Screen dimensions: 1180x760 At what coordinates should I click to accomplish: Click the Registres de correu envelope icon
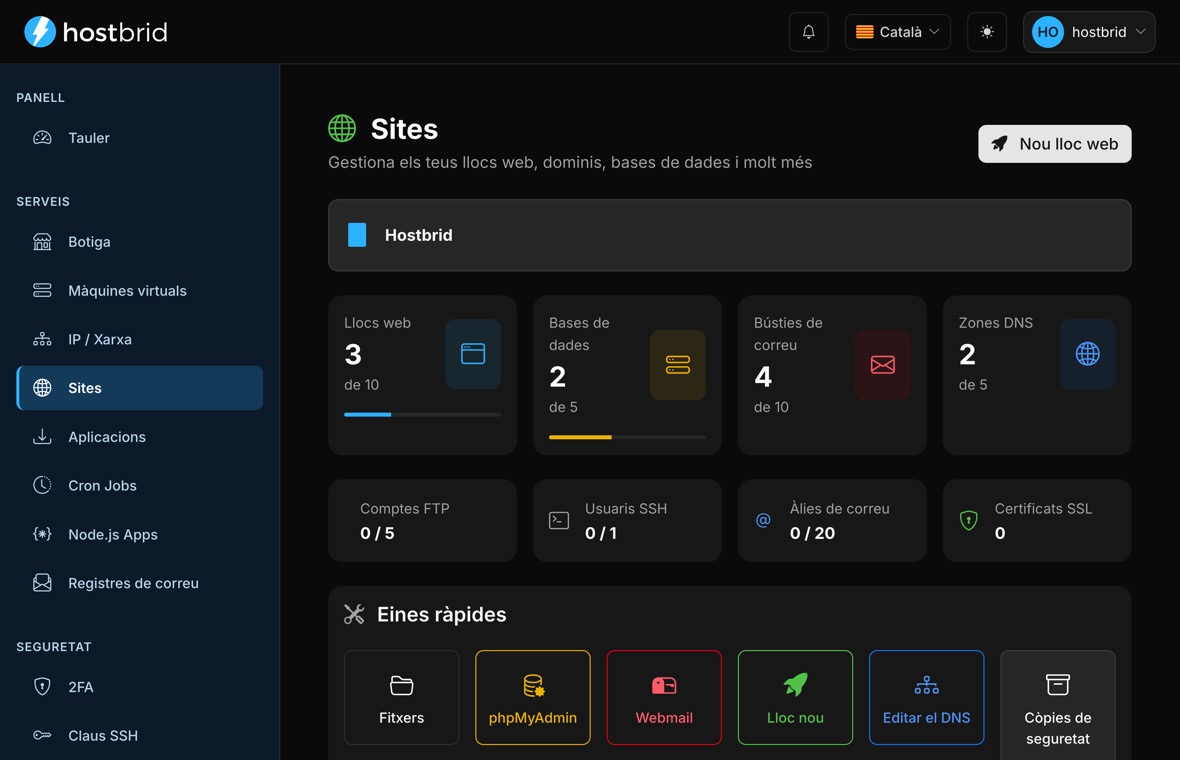[x=42, y=583]
